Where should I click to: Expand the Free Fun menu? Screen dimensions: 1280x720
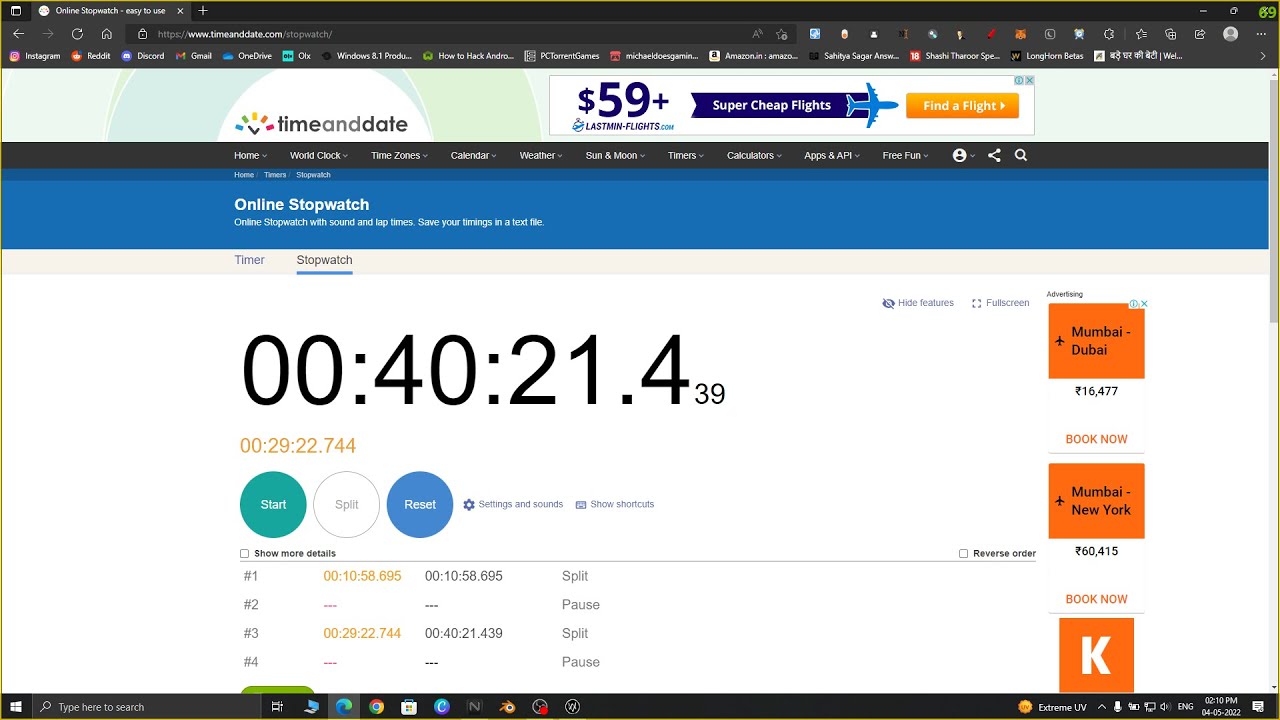tap(905, 156)
